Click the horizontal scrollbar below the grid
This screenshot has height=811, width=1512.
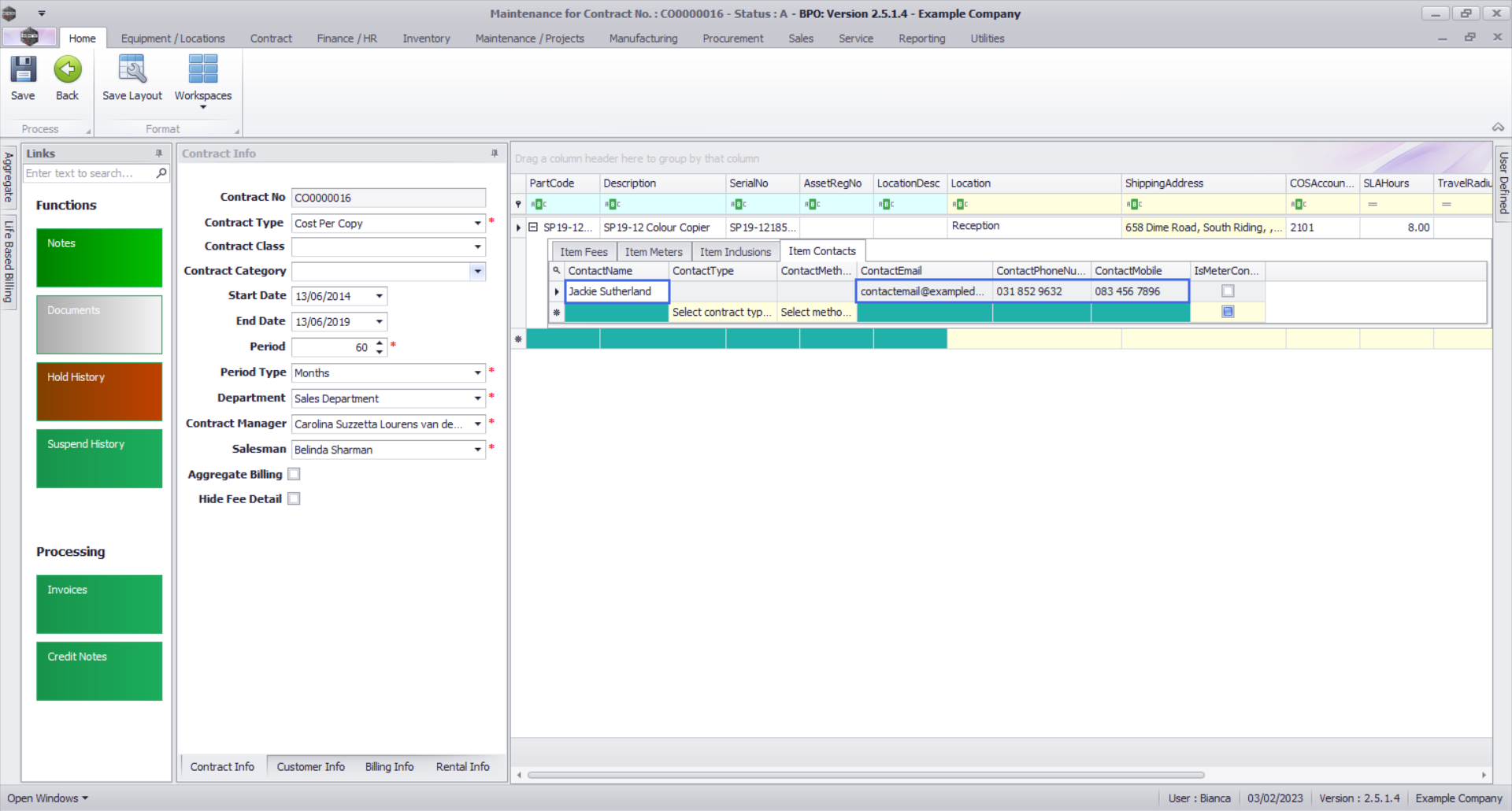click(866, 775)
